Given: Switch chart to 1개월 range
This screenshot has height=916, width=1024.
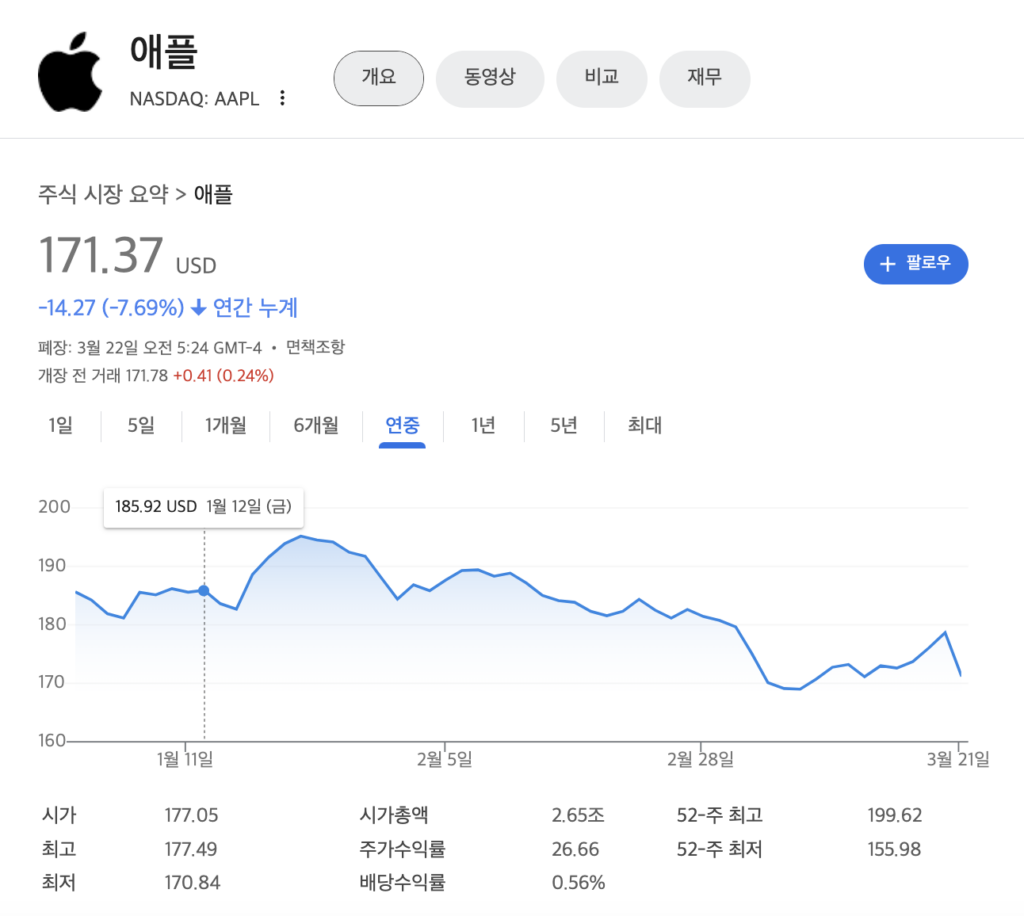Looking at the screenshot, I should pos(226,426).
